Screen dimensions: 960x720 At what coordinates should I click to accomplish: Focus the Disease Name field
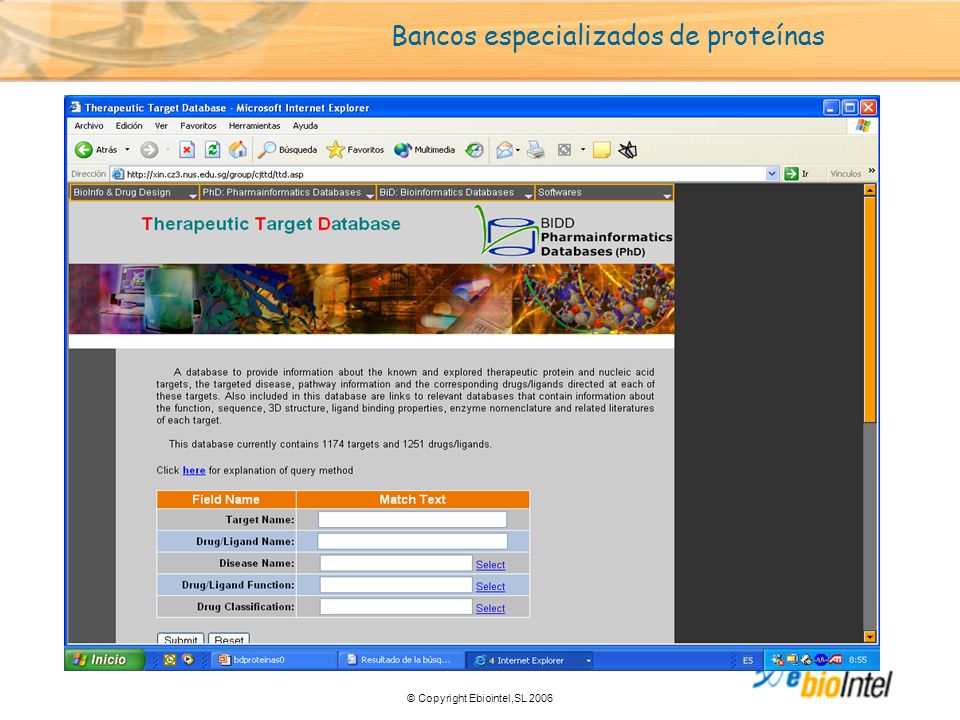tap(396, 563)
